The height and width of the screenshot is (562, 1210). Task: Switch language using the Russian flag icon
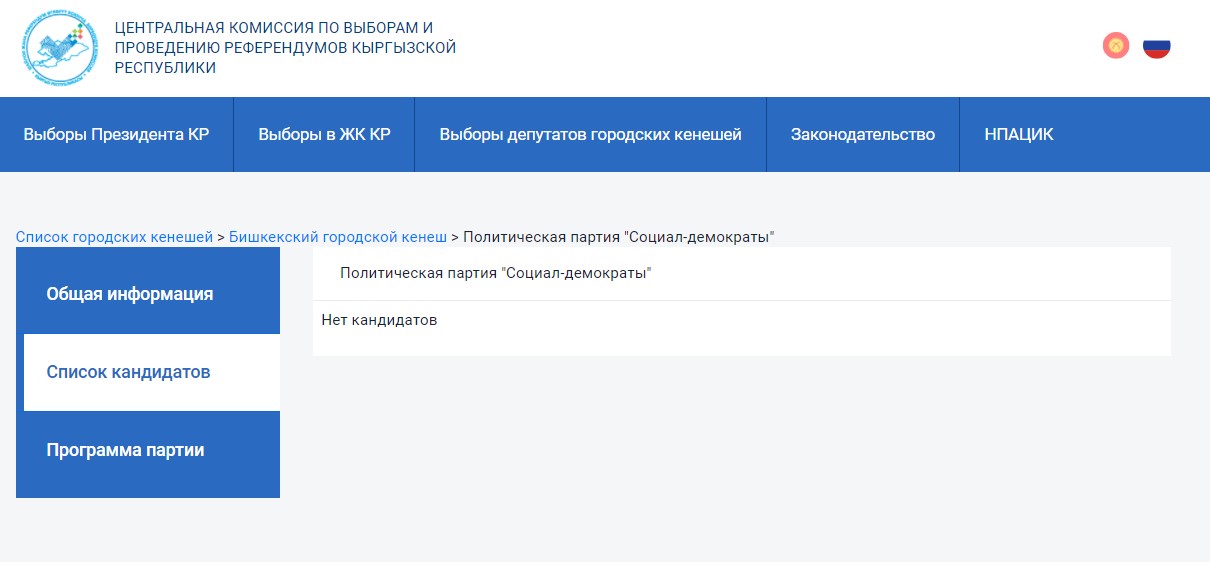[1157, 46]
